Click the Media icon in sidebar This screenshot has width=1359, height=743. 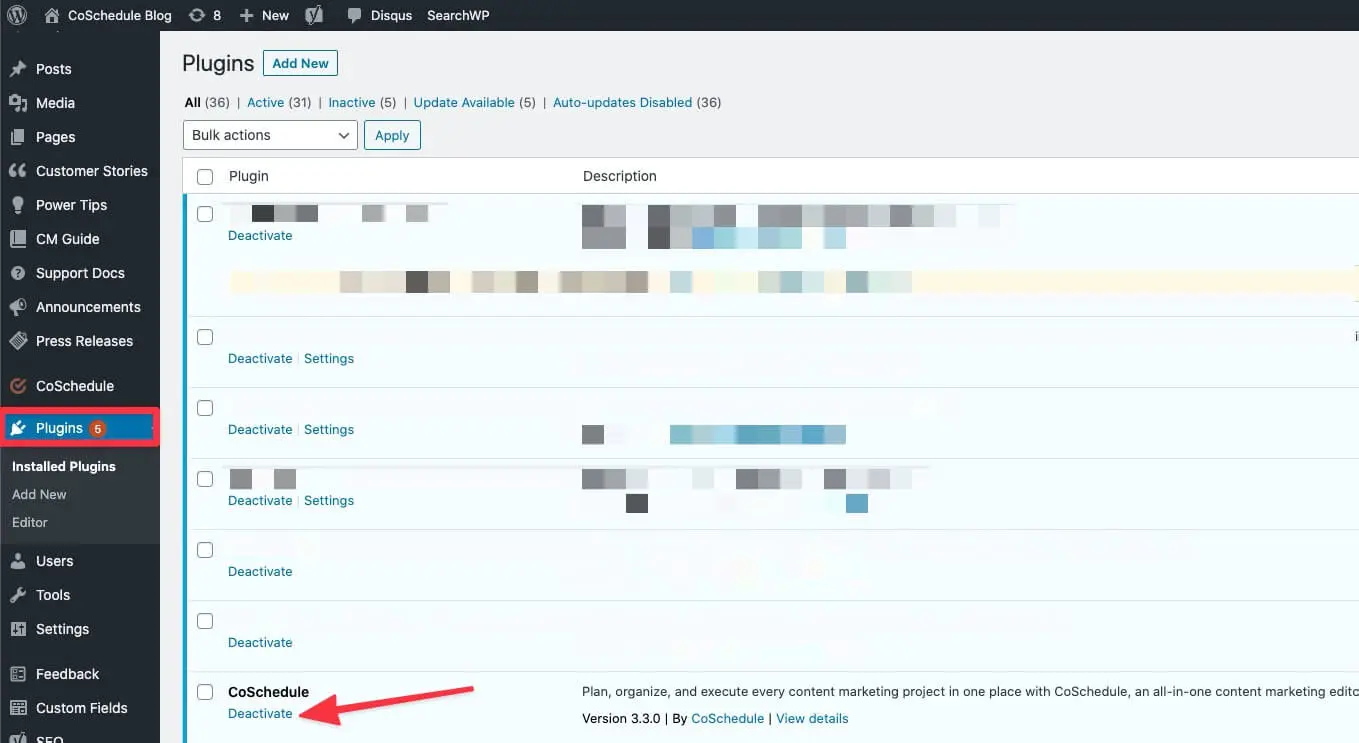pos(17,103)
